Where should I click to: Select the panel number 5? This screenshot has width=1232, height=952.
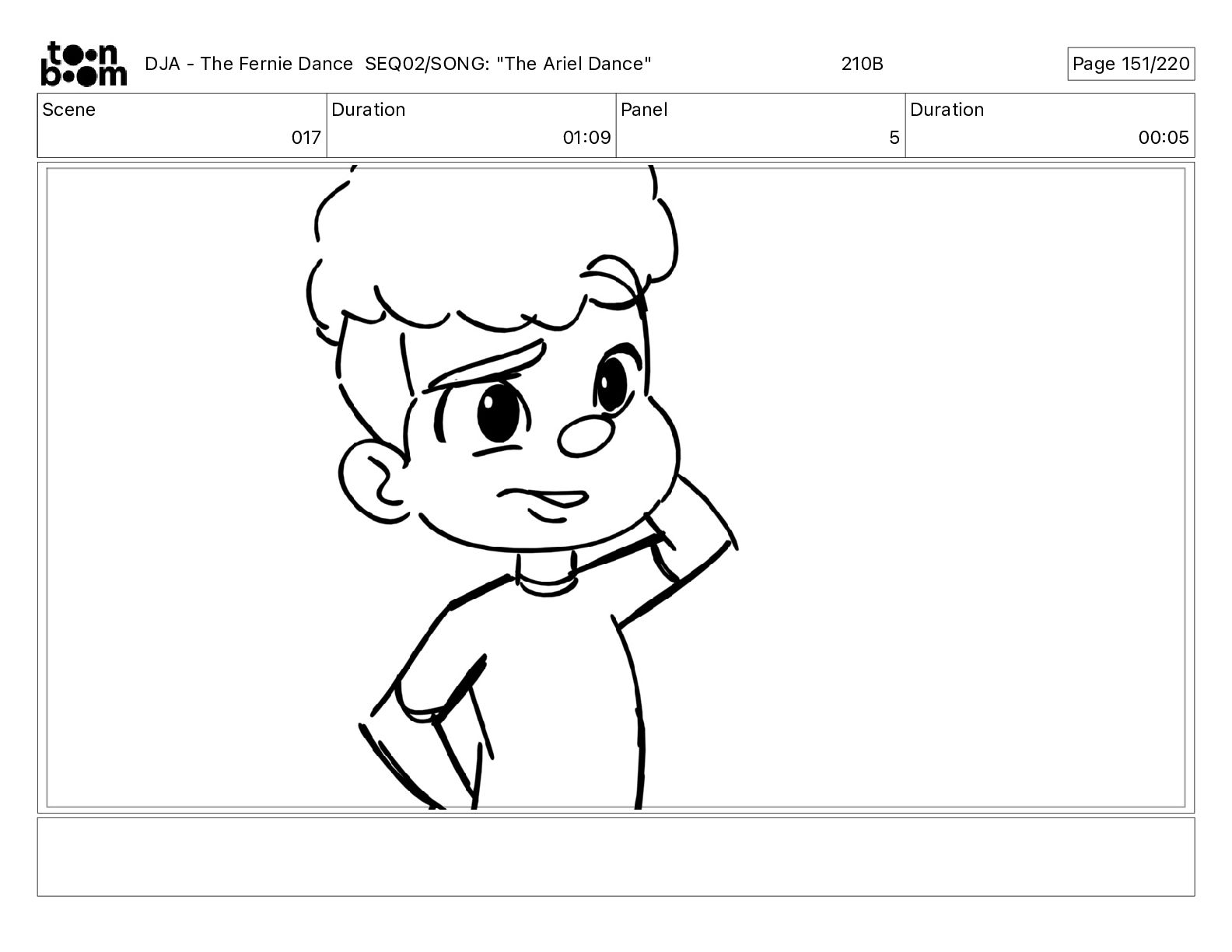894,138
